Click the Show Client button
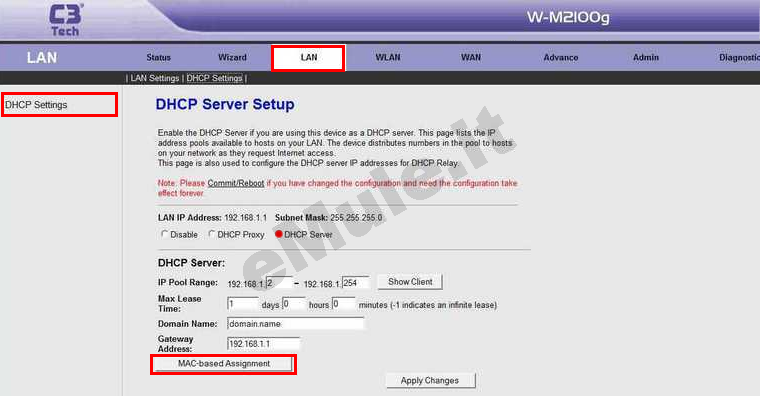The width and height of the screenshot is (760, 396). 410,282
